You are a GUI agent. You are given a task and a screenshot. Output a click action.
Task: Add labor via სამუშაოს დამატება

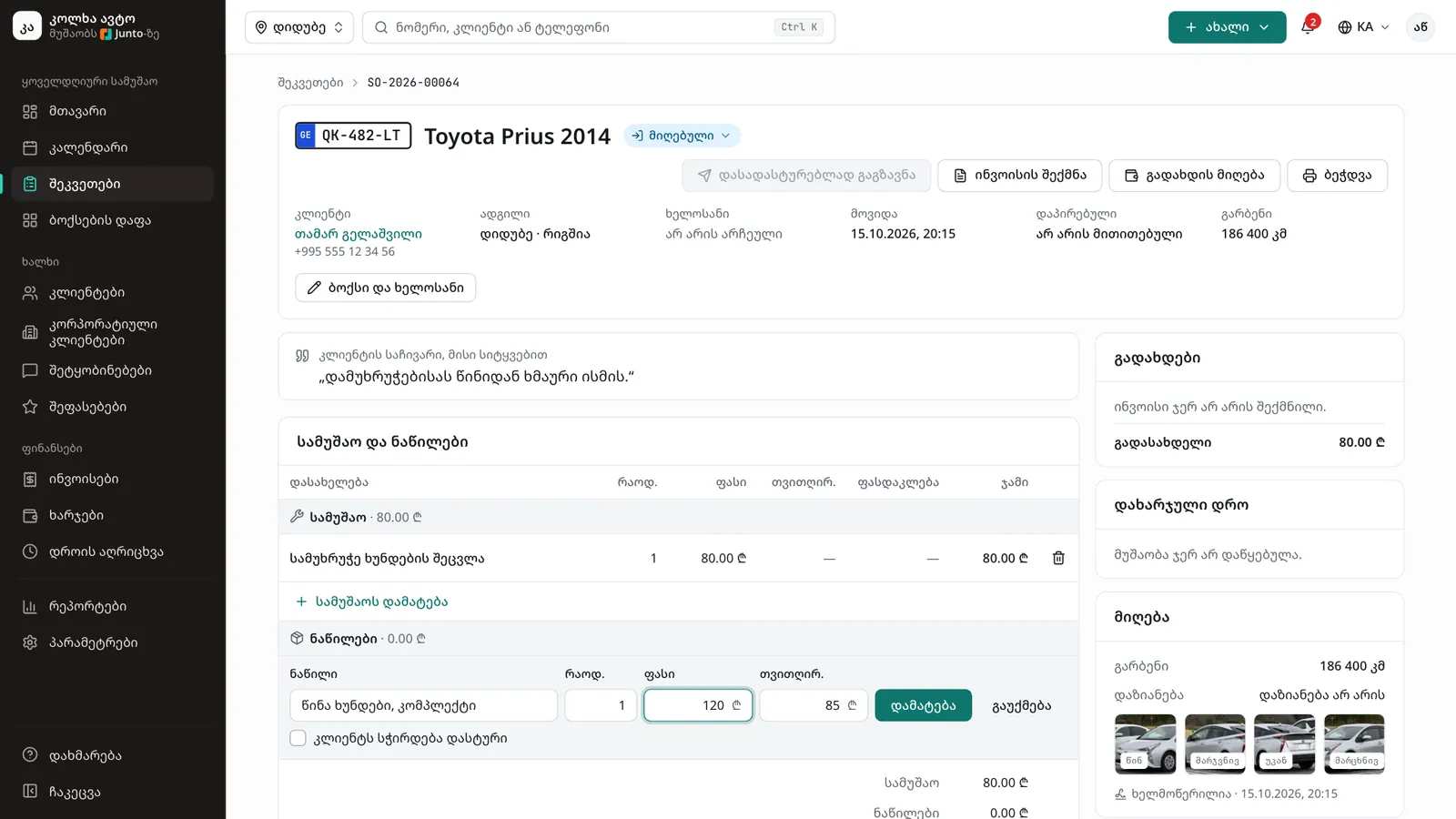(x=371, y=602)
